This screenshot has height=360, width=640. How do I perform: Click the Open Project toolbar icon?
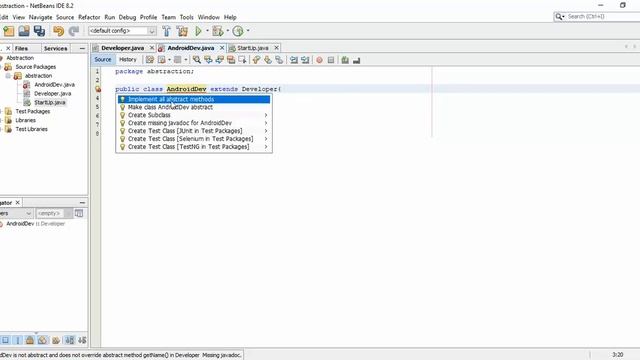pyautogui.click(x=24, y=31)
